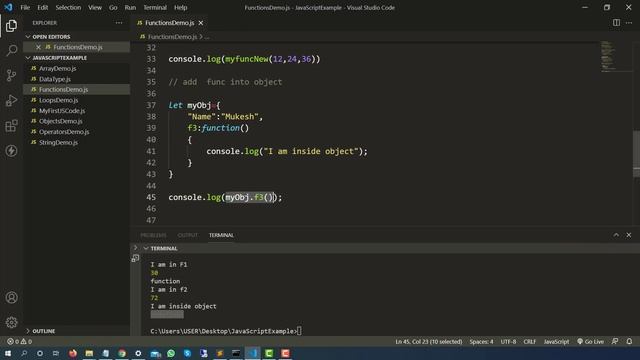Open the Run menu
Image resolution: width=640 pixels, height=360 pixels.
pos(130,7)
